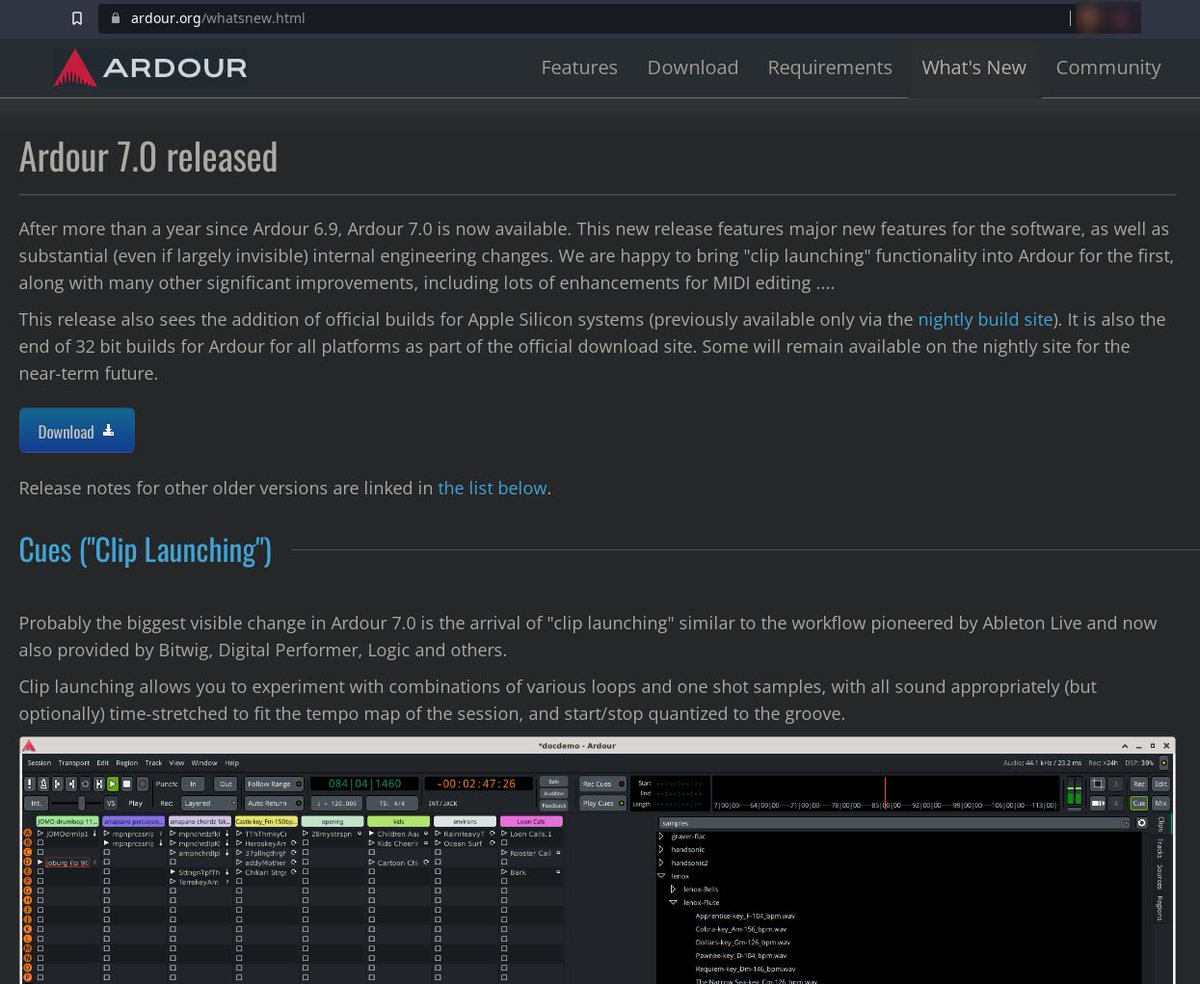Screen dimensions: 1200x984
Task: Toggle the Audition indicator button
Action: [553, 793]
